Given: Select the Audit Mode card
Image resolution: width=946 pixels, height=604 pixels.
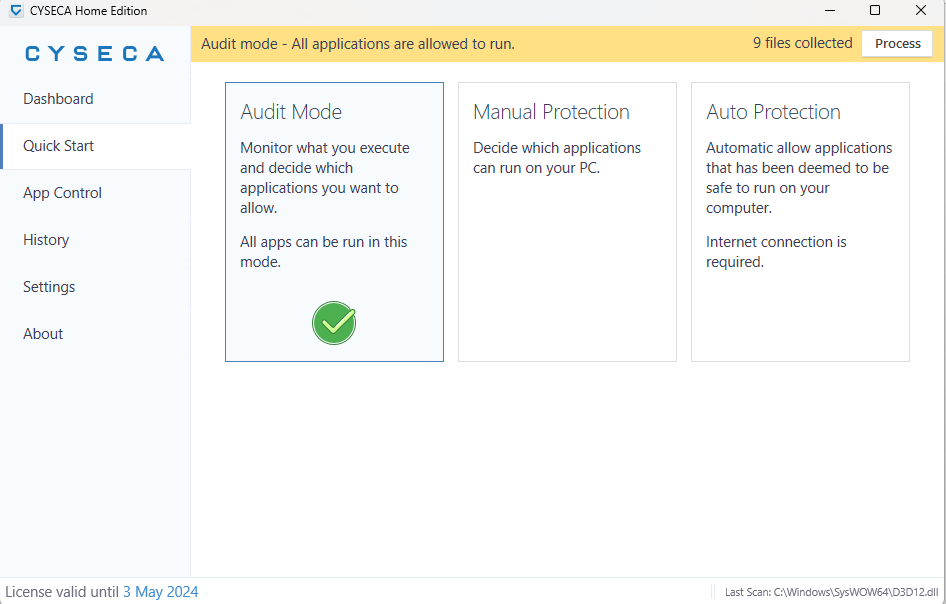Looking at the screenshot, I should point(334,222).
